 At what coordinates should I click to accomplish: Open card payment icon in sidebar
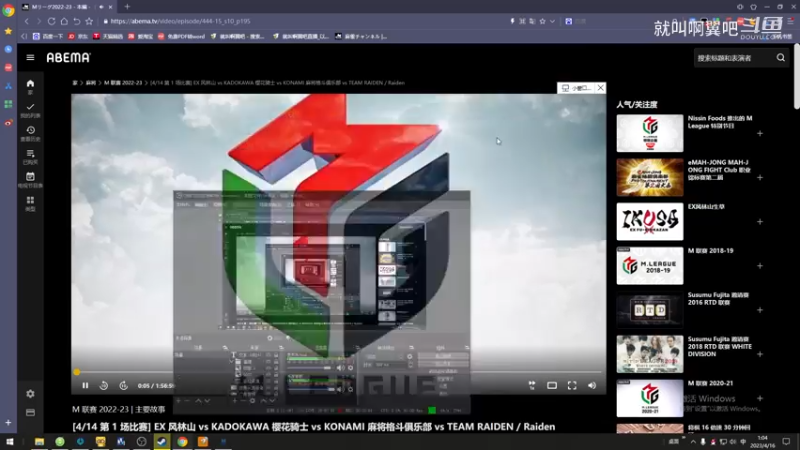click(x=30, y=412)
